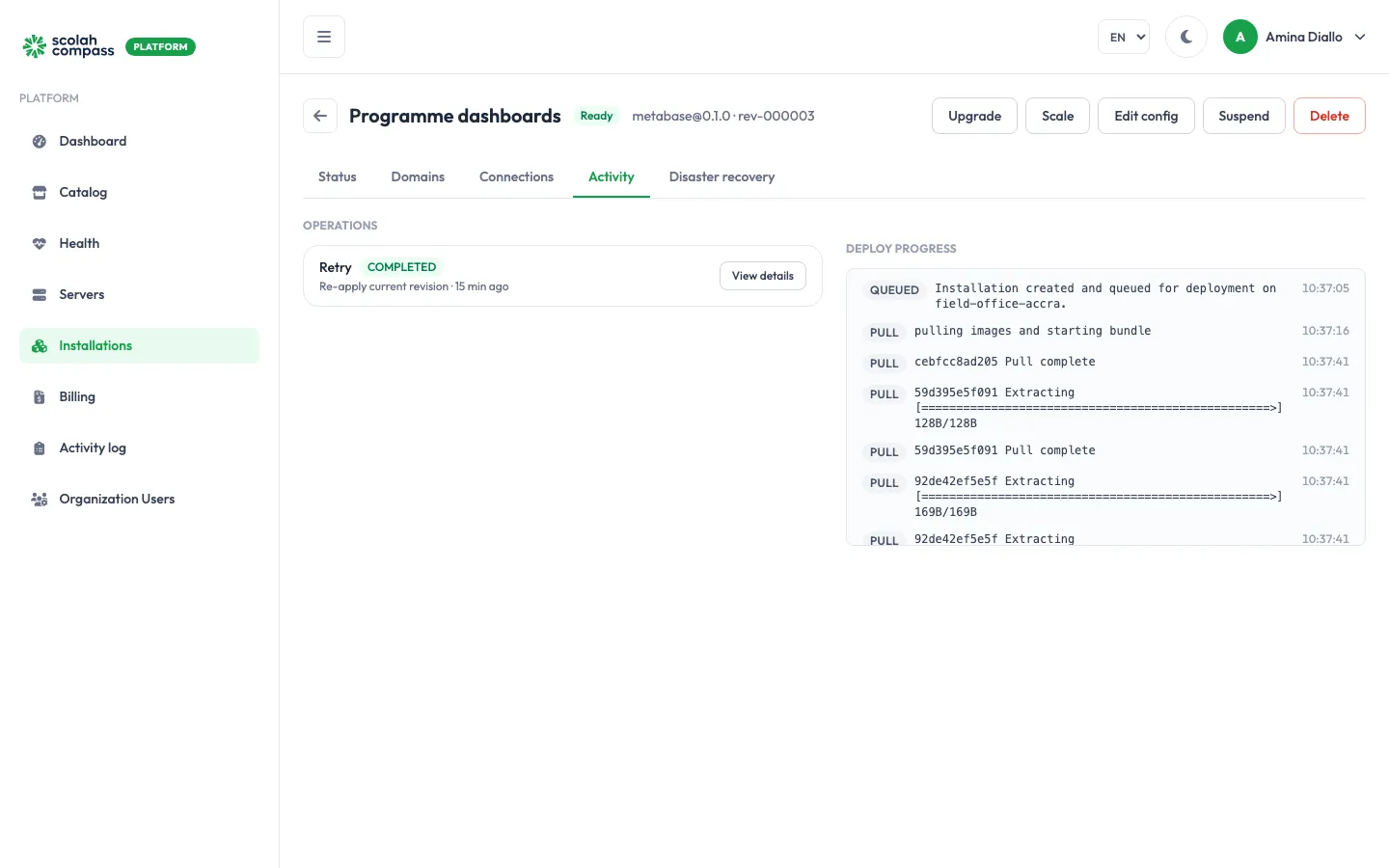The image size is (1389, 868).
Task: Click the green user avatar A
Action: tap(1240, 37)
